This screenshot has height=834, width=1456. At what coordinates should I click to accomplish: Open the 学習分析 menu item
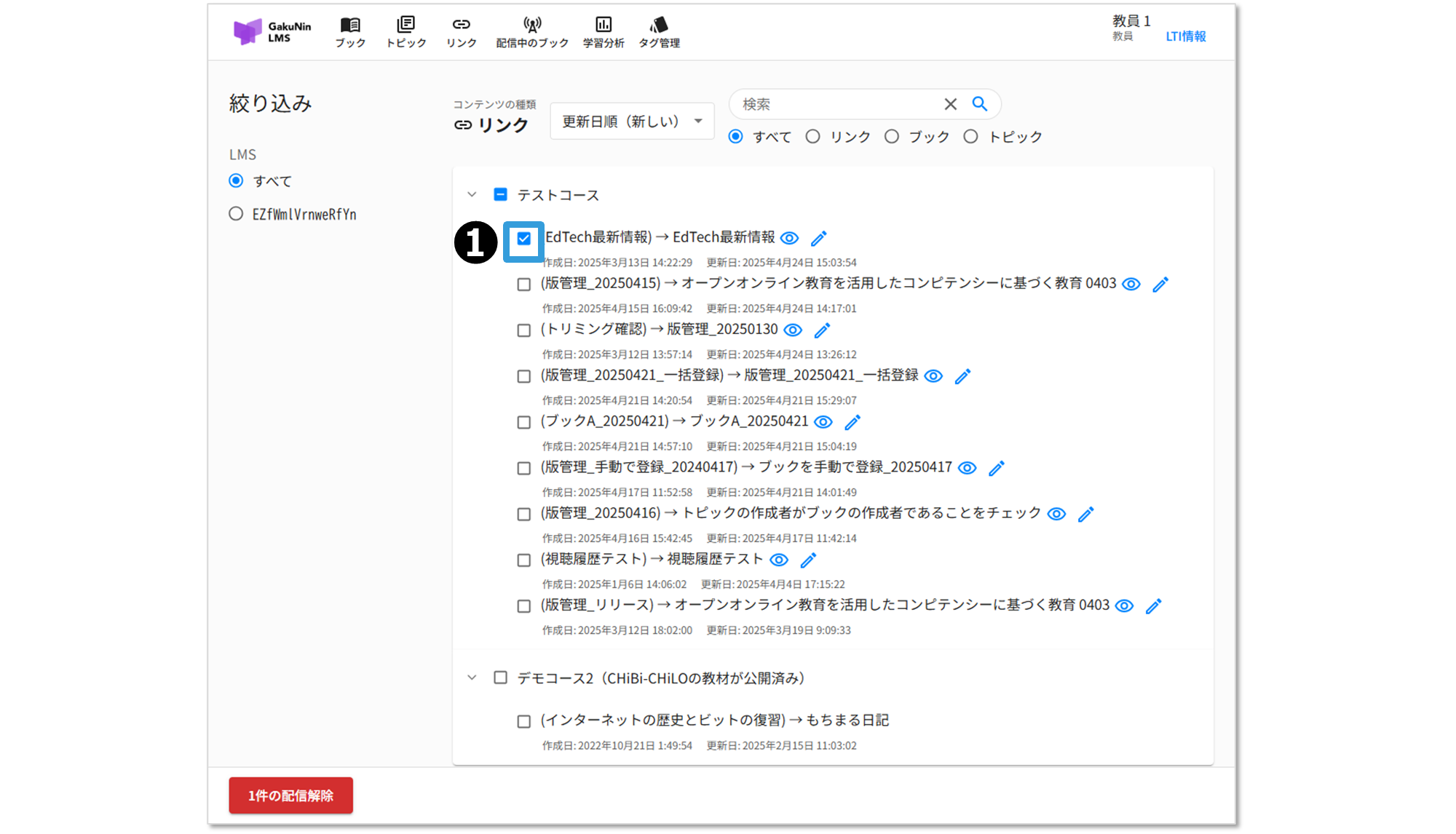click(603, 33)
